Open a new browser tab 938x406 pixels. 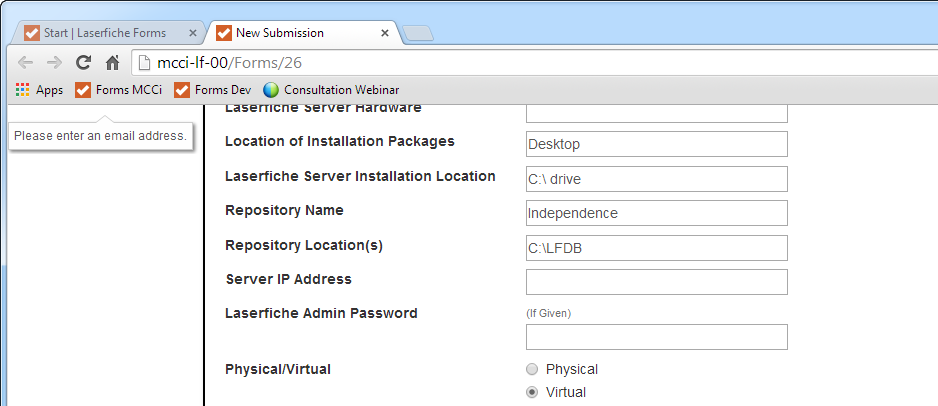pyautogui.click(x=418, y=34)
